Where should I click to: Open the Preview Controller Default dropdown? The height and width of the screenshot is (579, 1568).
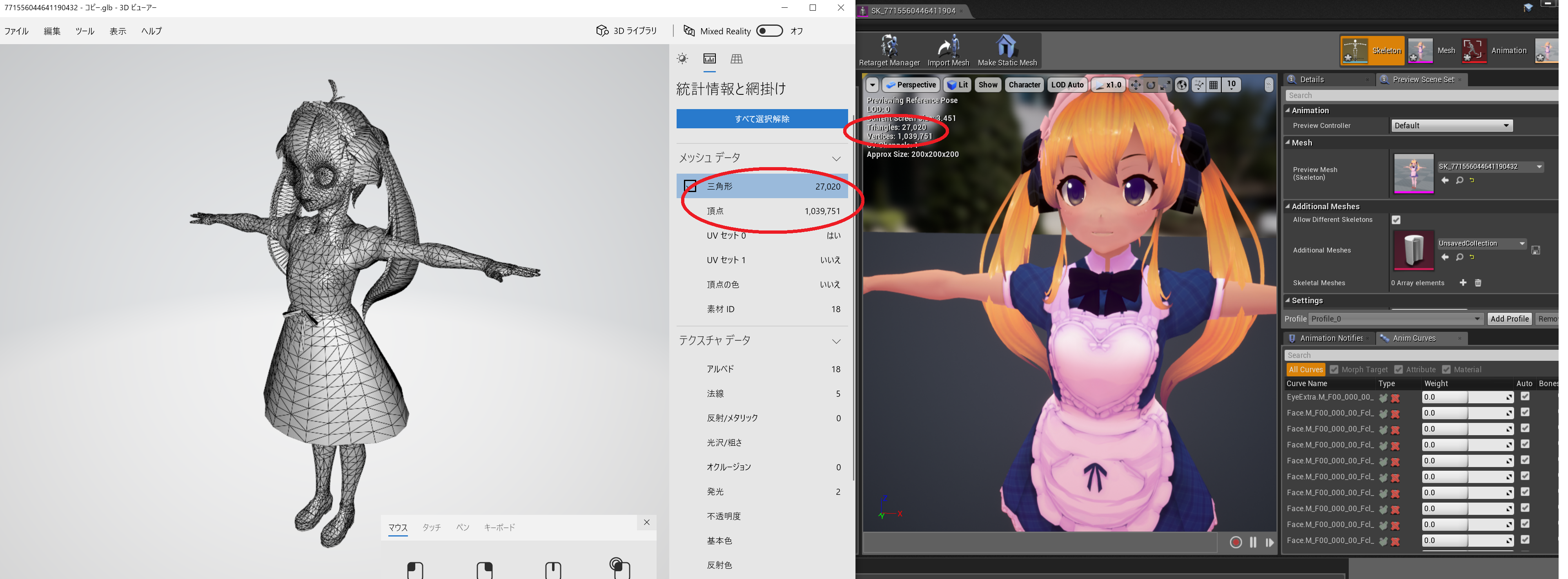(x=1451, y=126)
